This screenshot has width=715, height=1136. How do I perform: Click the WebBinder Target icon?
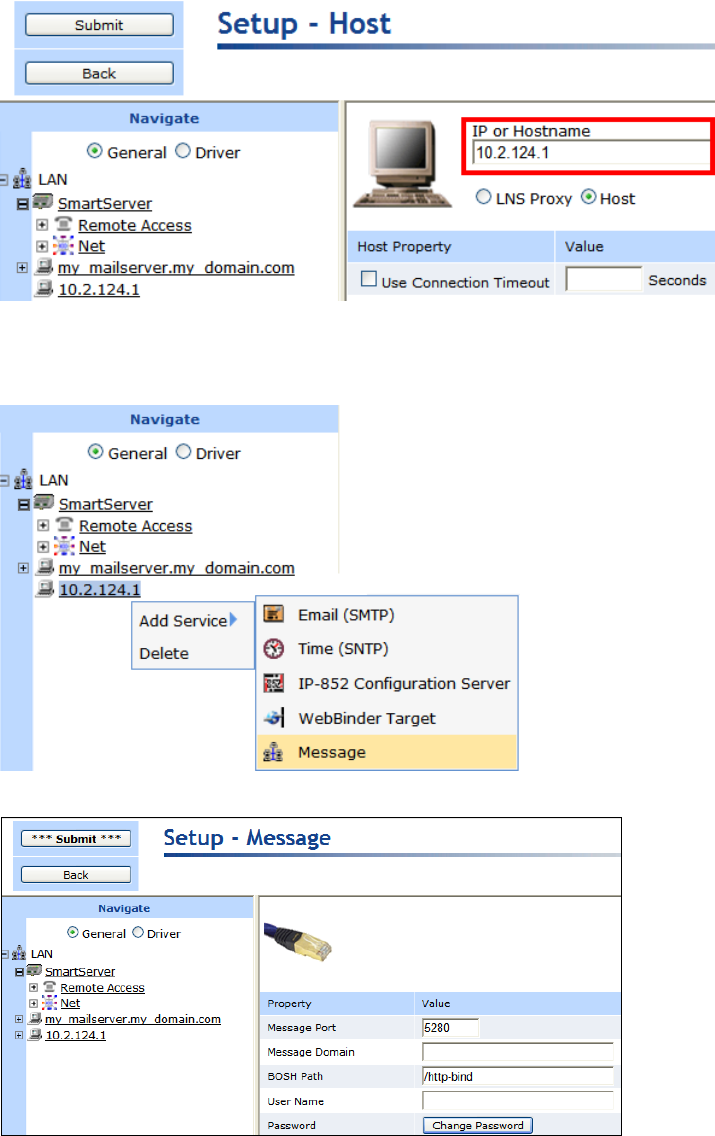click(274, 718)
